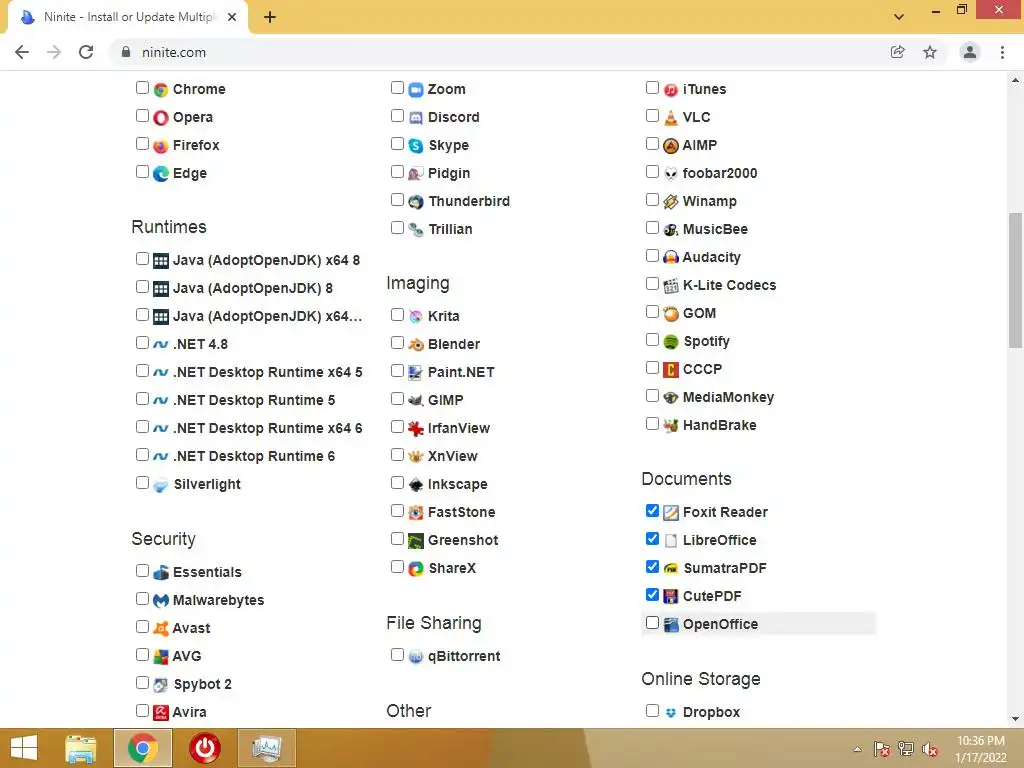Open File Explorer from taskbar
The width and height of the screenshot is (1024, 768).
coord(81,748)
